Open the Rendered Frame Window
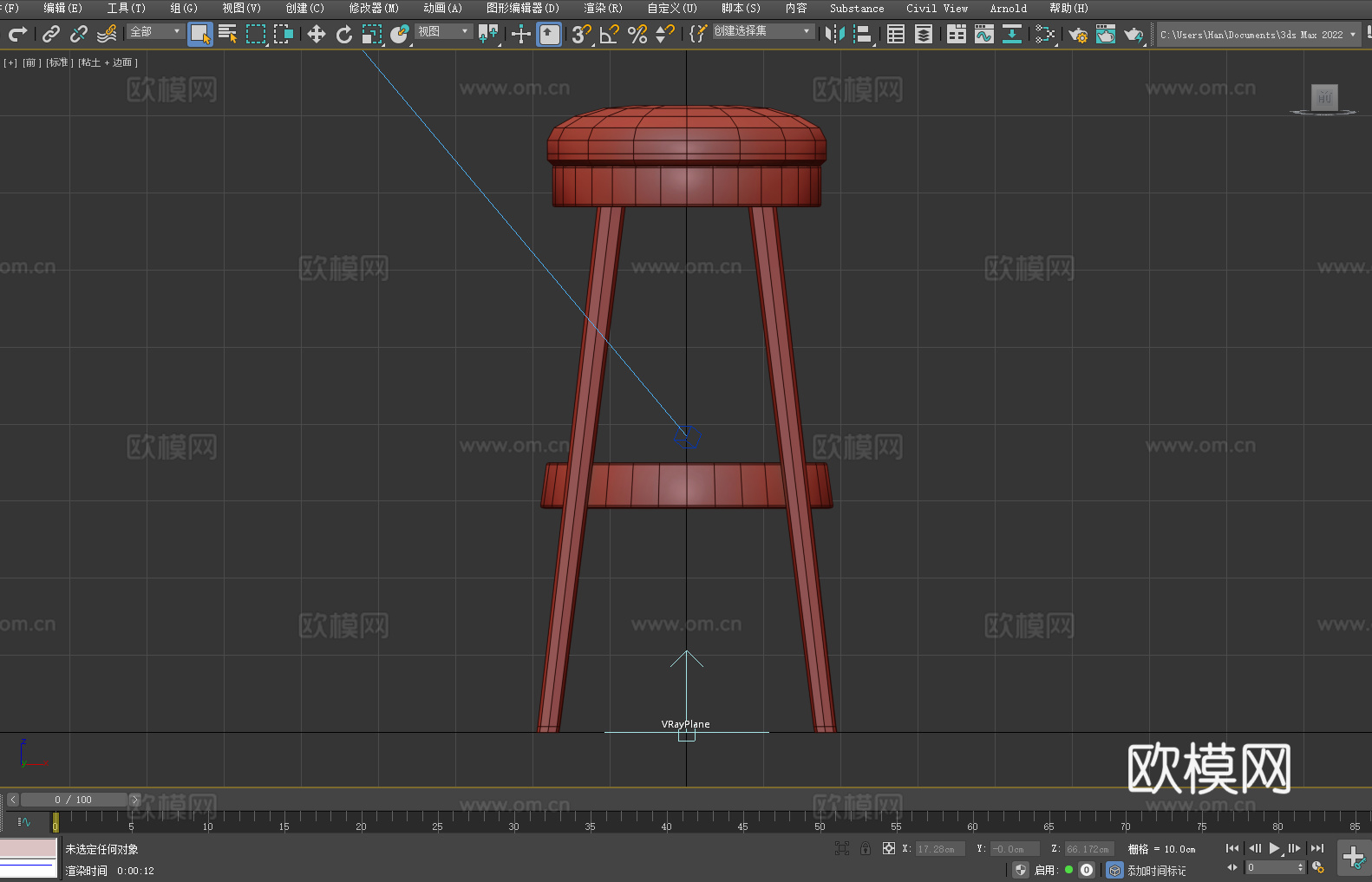This screenshot has height=882, width=1372. [x=1106, y=34]
